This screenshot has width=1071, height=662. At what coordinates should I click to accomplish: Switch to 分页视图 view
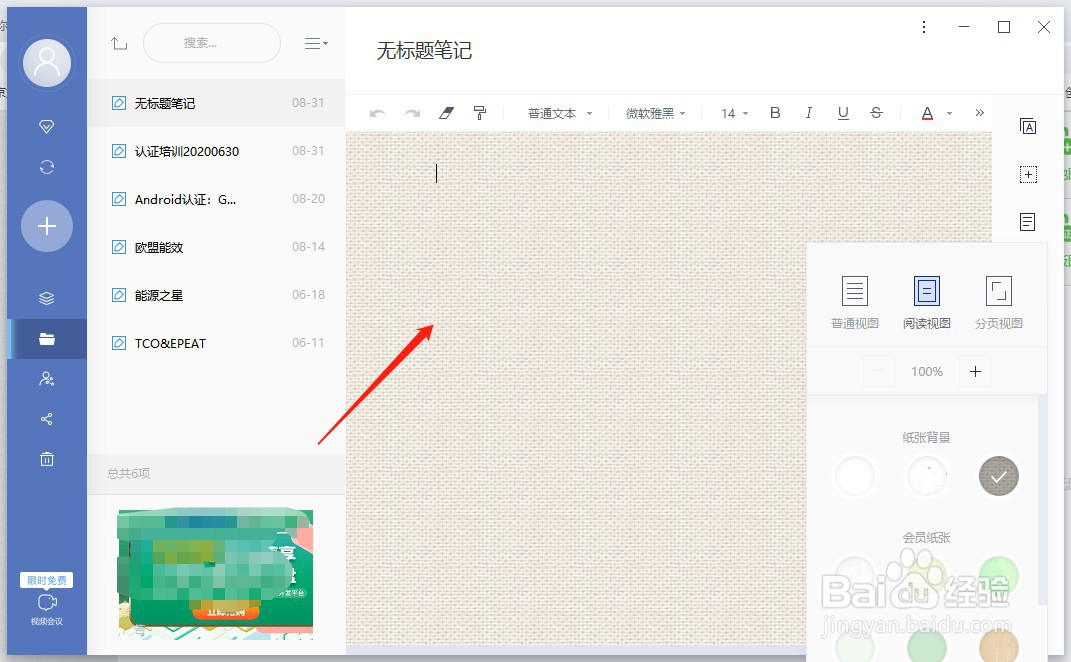(x=998, y=300)
